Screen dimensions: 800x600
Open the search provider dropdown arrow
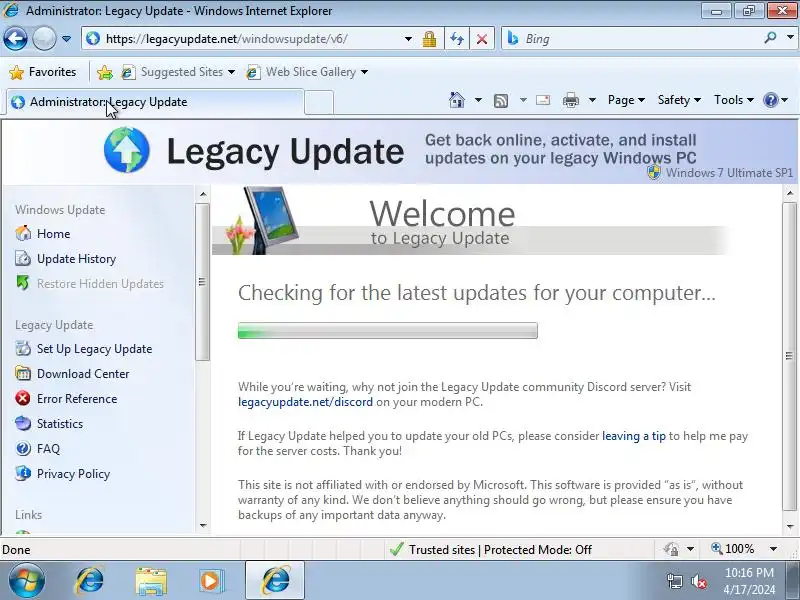(x=790, y=38)
